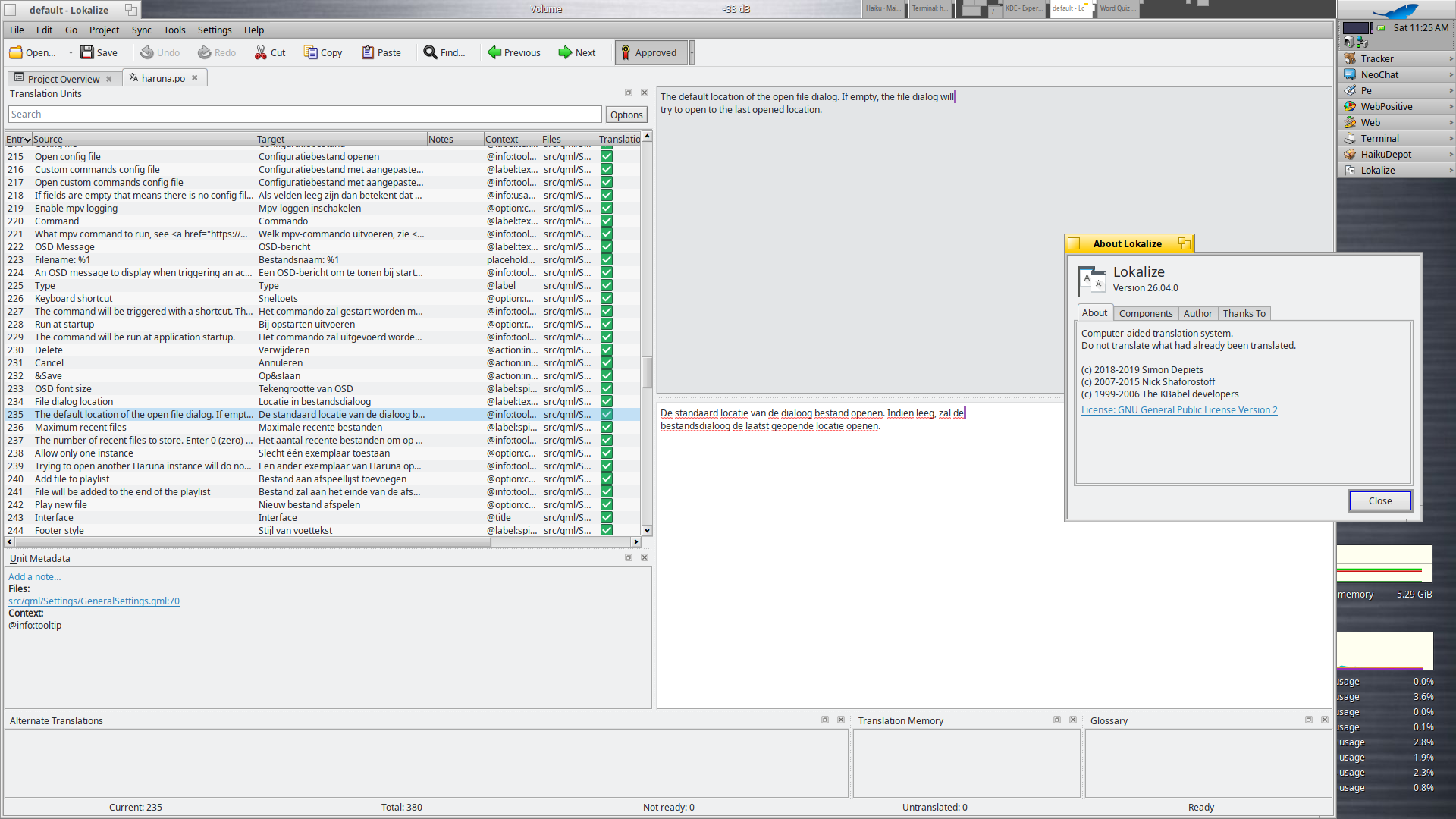Toggle approved checkbox for entry 235

pos(607,415)
